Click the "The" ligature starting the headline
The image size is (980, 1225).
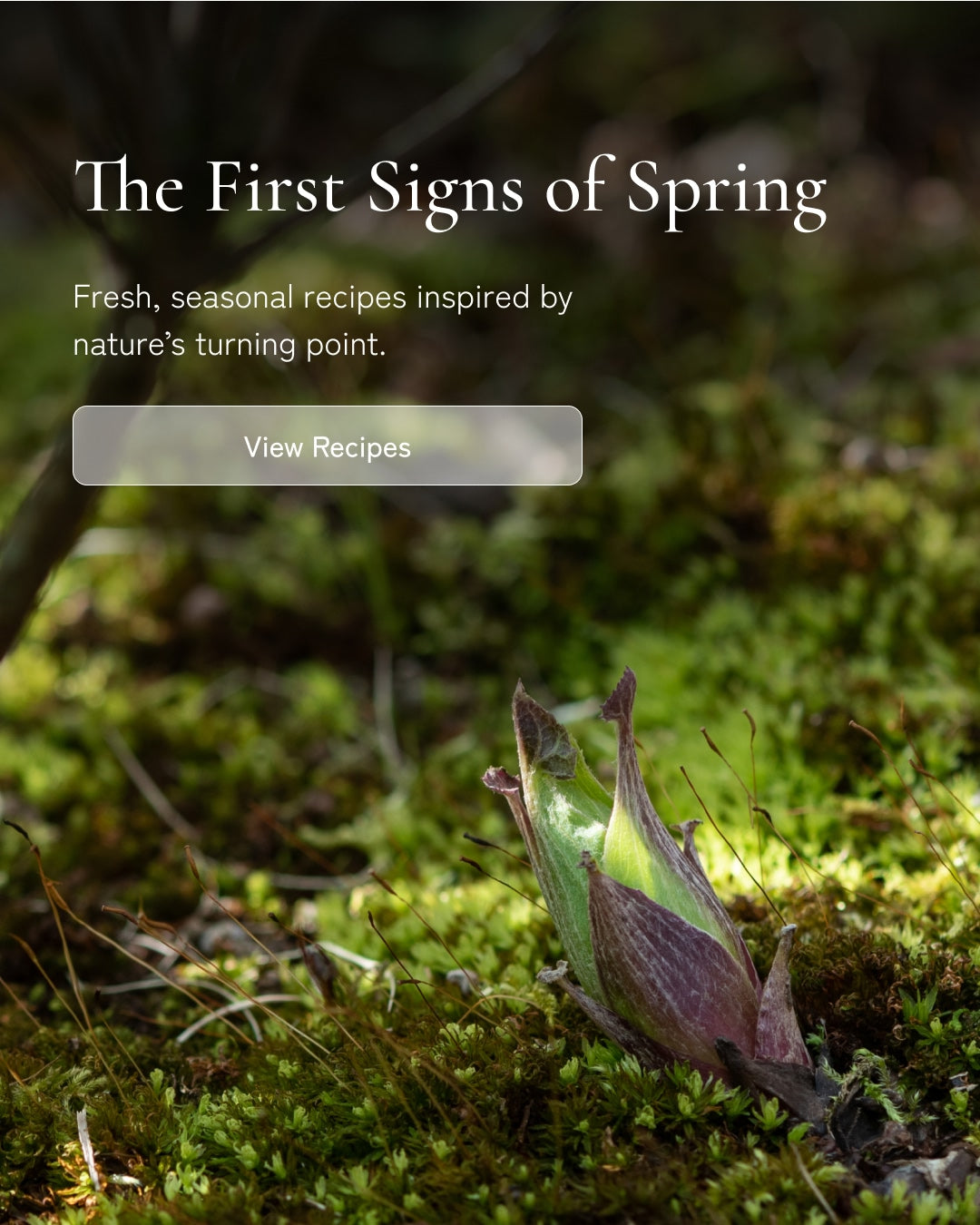(x=129, y=185)
